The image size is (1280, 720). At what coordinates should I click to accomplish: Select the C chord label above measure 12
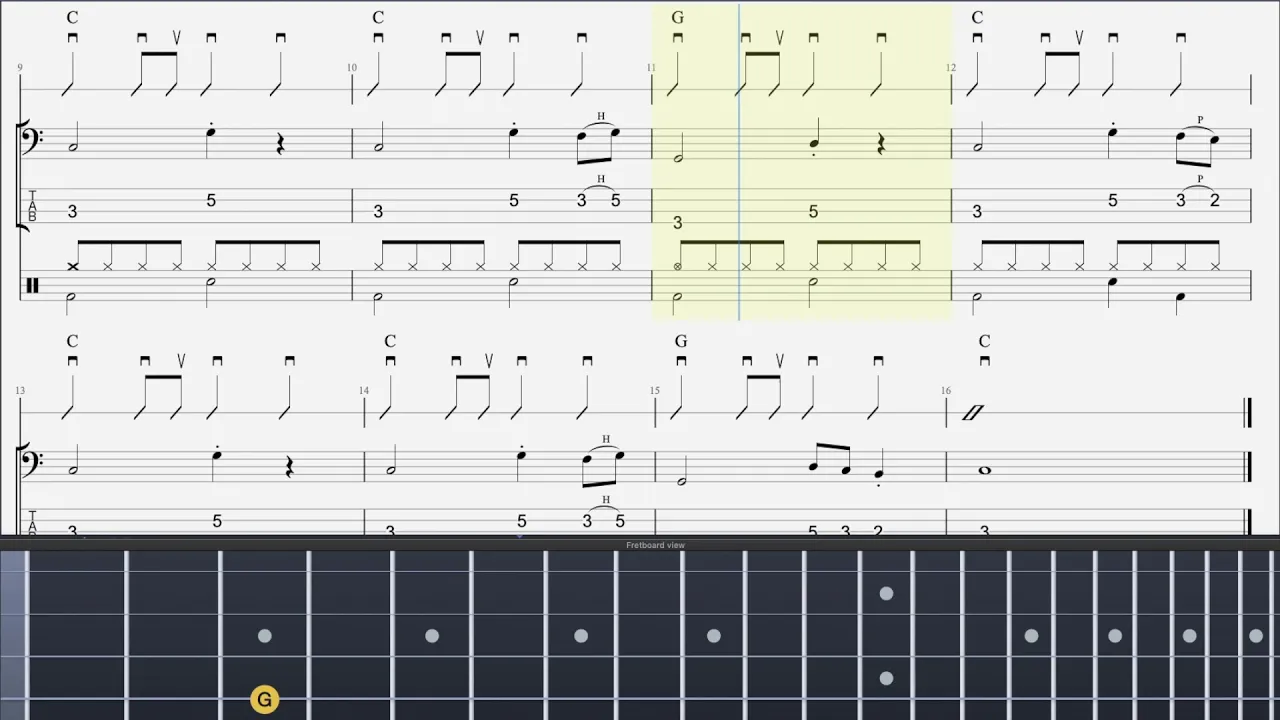(x=977, y=18)
